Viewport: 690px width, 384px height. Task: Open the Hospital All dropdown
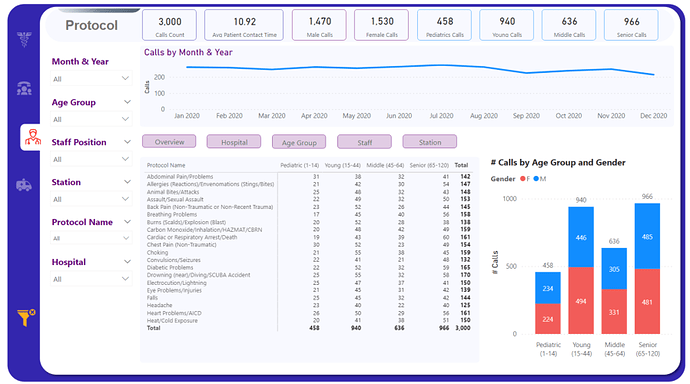coord(91,279)
